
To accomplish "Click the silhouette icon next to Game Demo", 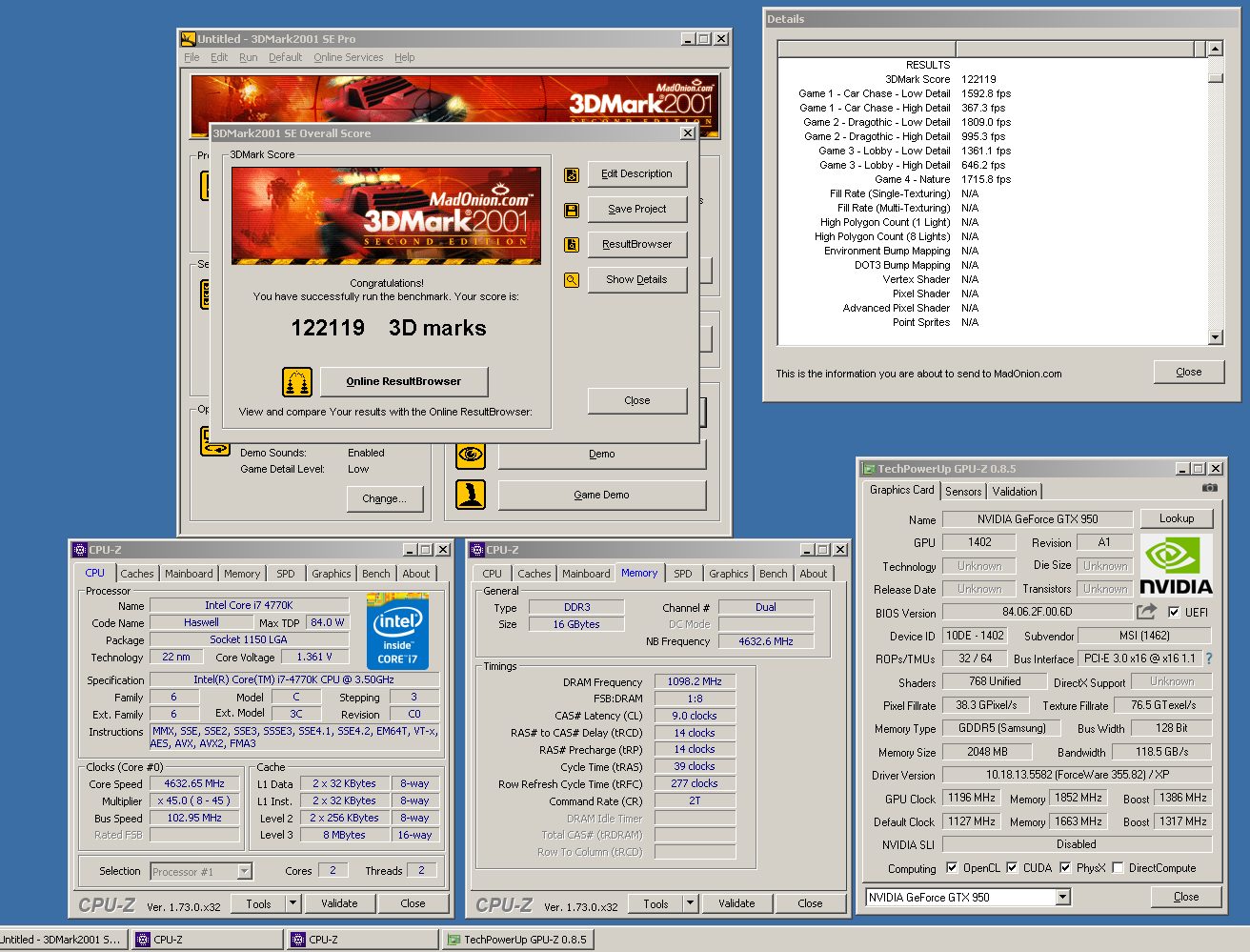I will (x=471, y=495).
